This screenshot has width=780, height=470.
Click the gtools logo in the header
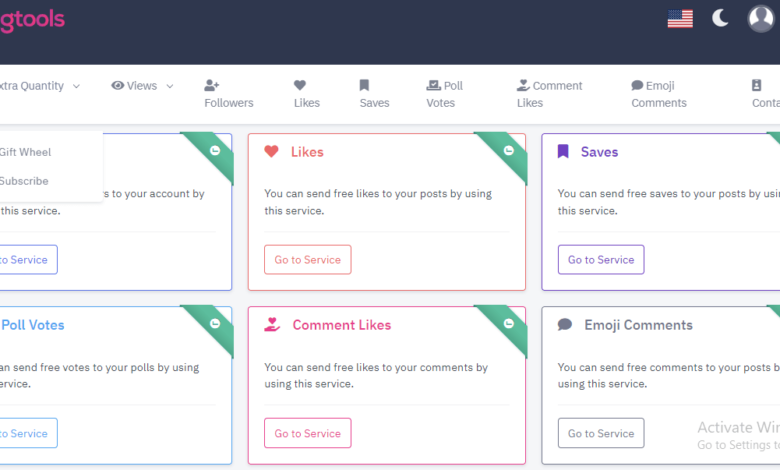[32, 21]
